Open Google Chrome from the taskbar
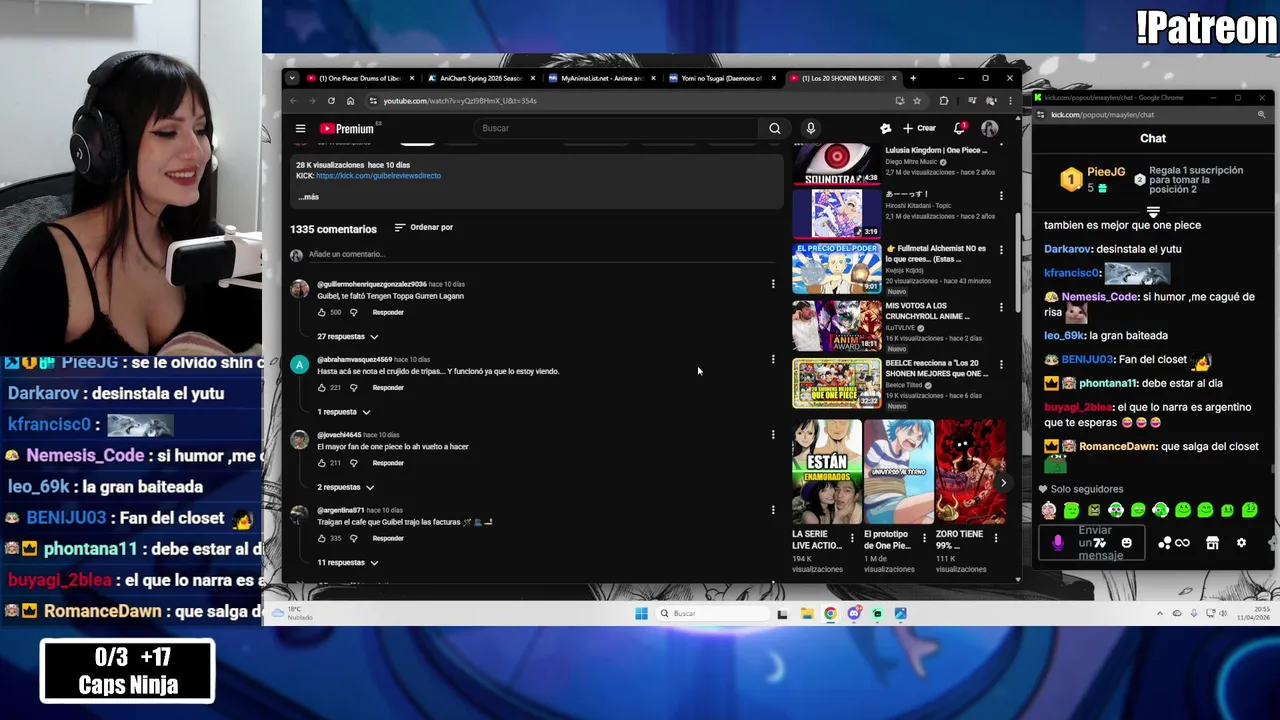Viewport: 1280px width, 720px height. 830,613
